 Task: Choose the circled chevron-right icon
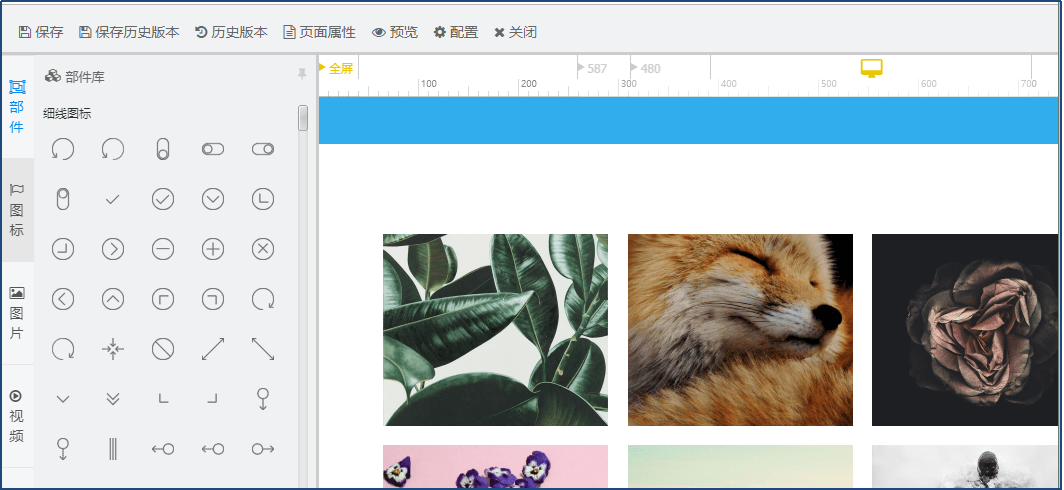(x=113, y=249)
